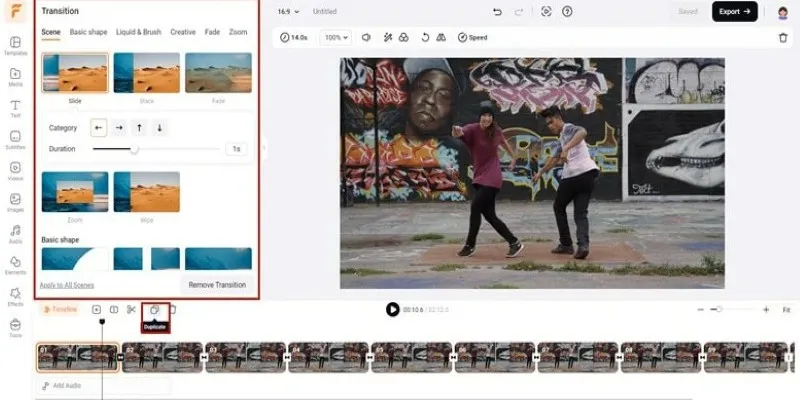Viewport: 800px width, 400px height.
Task: Open the Tools sidebar section
Action: click(15, 328)
